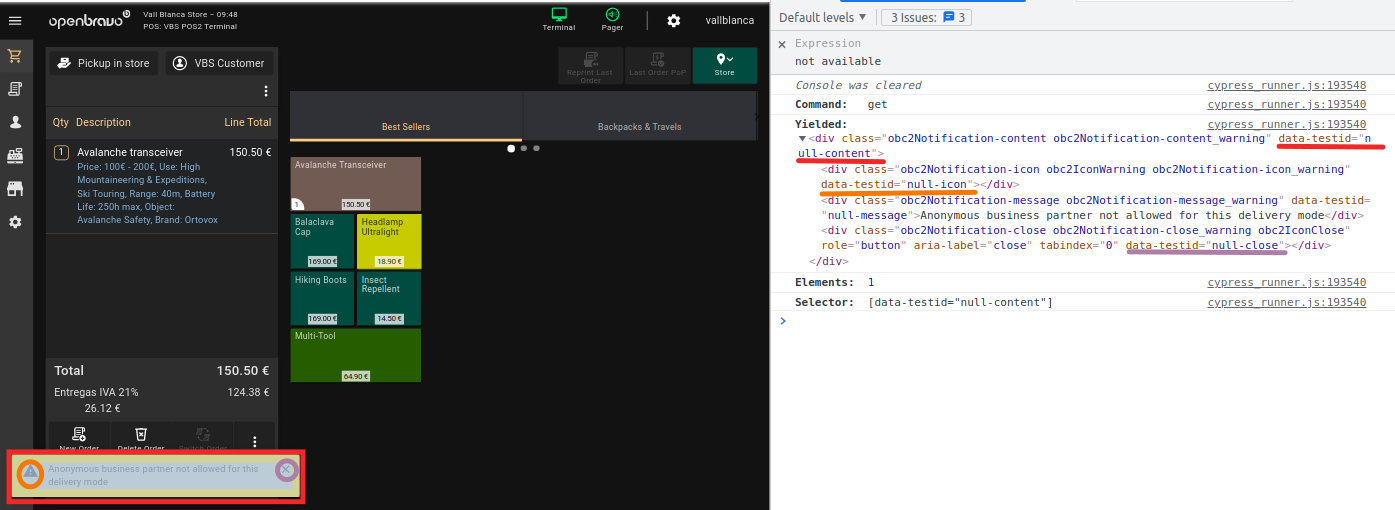Open the Store location dropdown
This screenshot has height=510, width=1395.
[x=724, y=65]
